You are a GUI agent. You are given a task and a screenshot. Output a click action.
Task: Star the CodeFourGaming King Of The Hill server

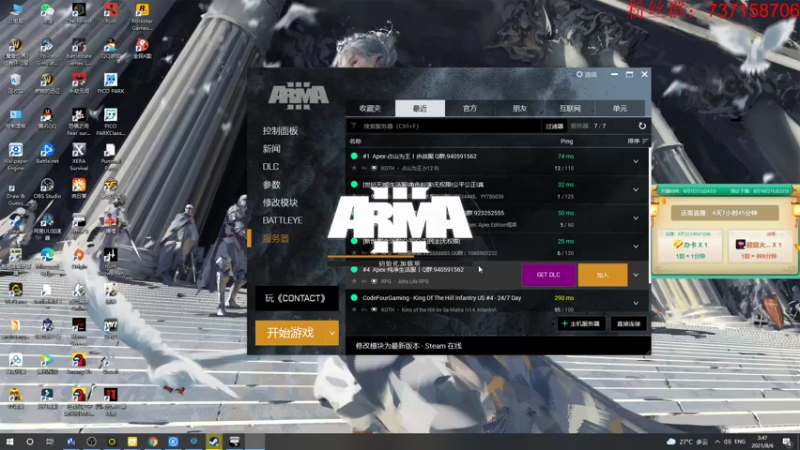[x=354, y=309]
